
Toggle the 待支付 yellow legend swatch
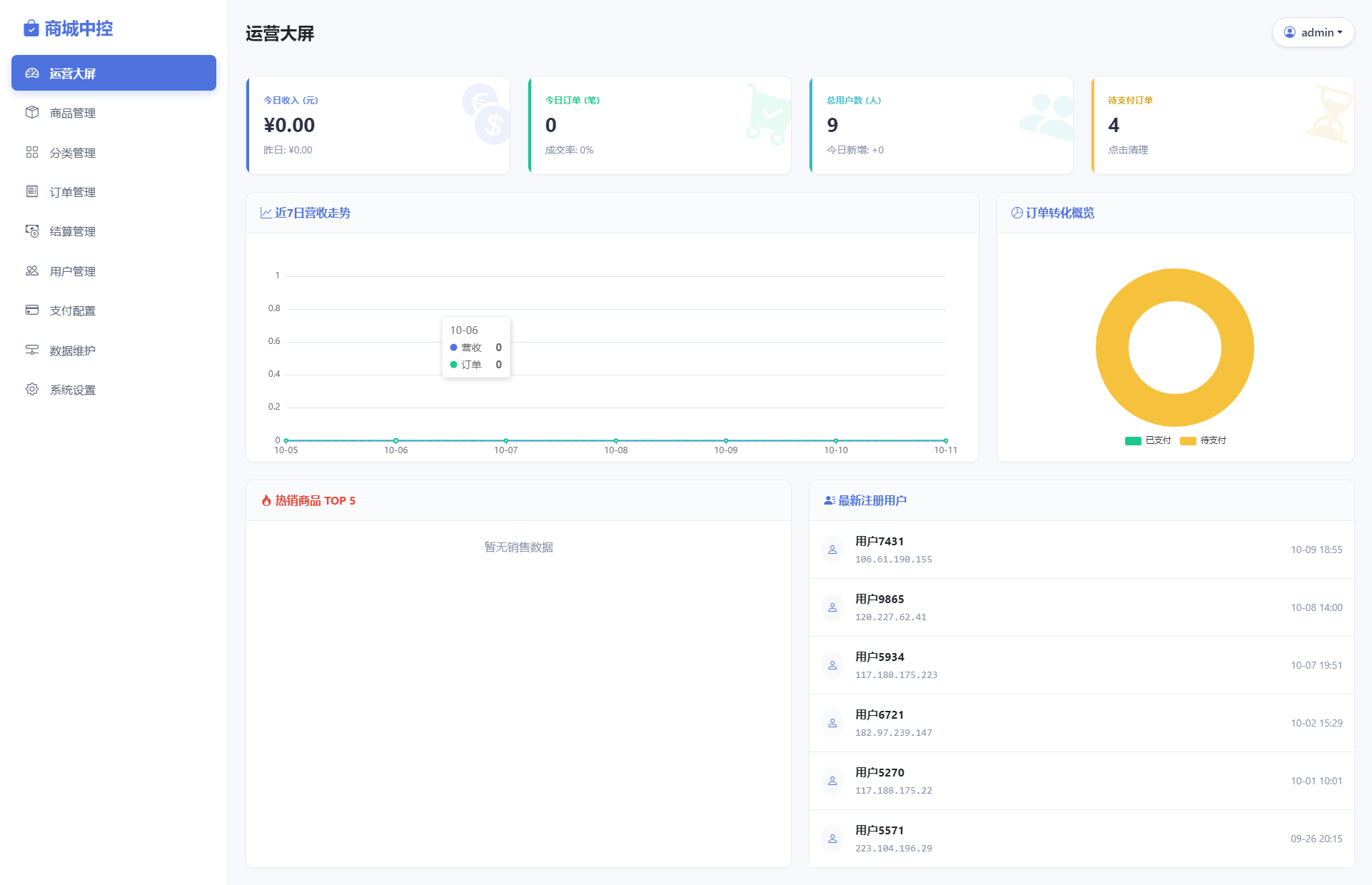(1188, 440)
